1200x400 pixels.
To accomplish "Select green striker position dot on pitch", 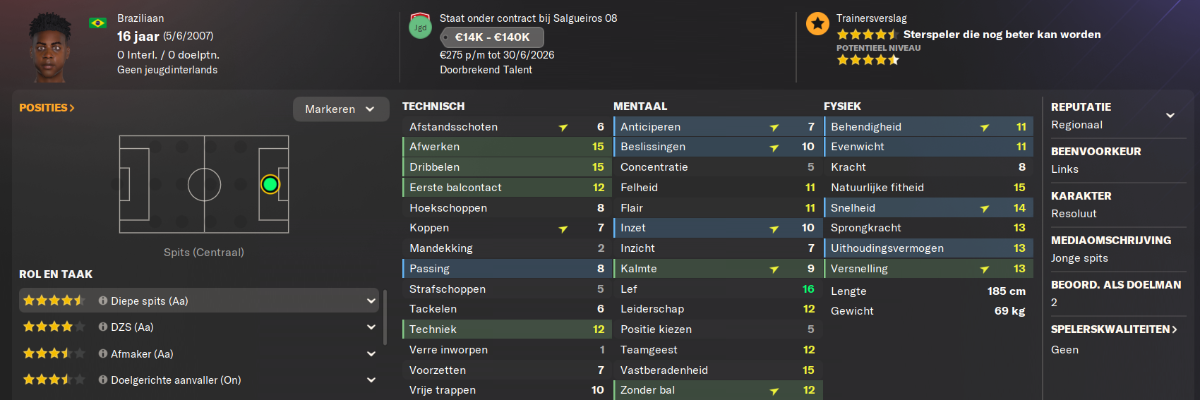I will pos(269,184).
